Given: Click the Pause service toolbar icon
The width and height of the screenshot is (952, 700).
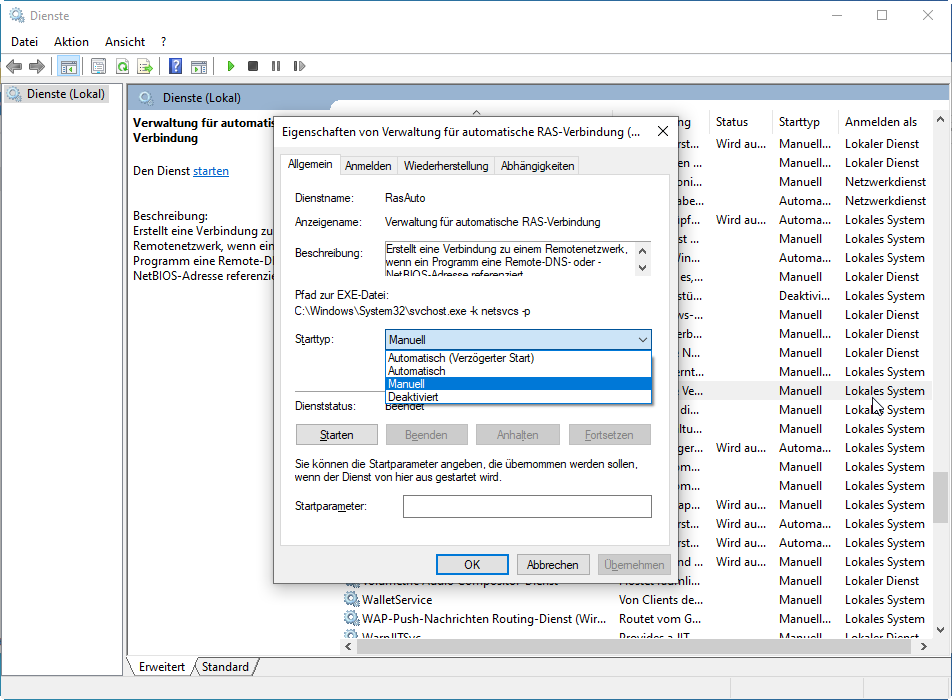Looking at the screenshot, I should click(276, 66).
